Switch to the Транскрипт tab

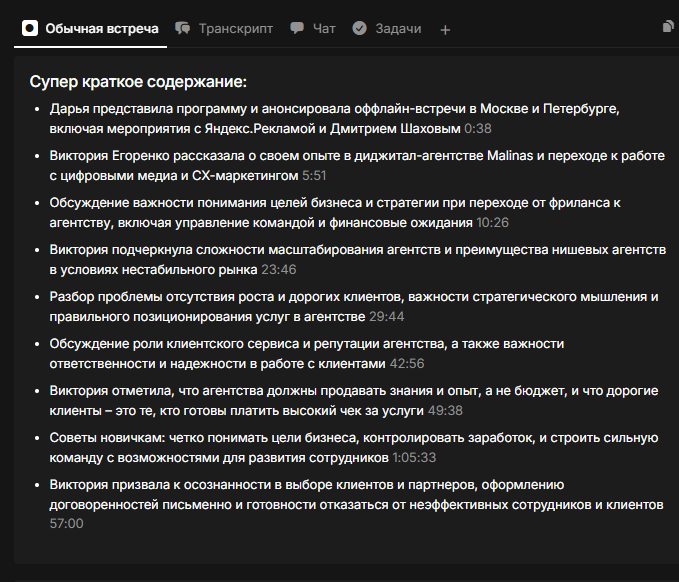(224, 29)
